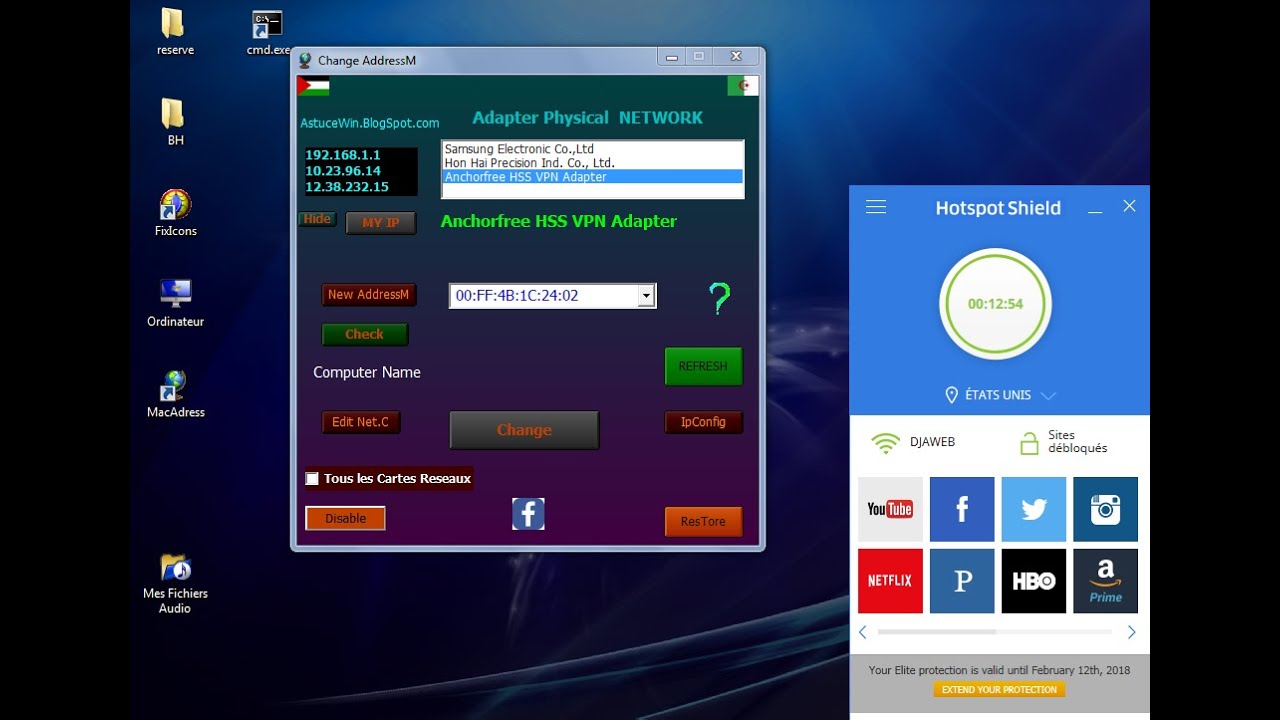Open Netflix tile in Hotspot Shield
The width and height of the screenshot is (1280, 720).
(890, 581)
